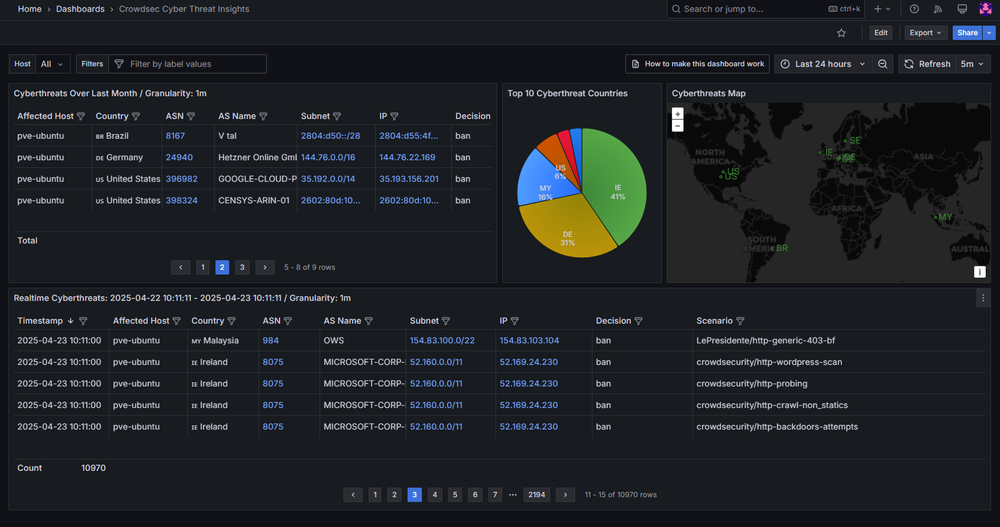This screenshot has height=527, width=1000.
Task: Filter realtime table by Country
Action: coord(232,321)
